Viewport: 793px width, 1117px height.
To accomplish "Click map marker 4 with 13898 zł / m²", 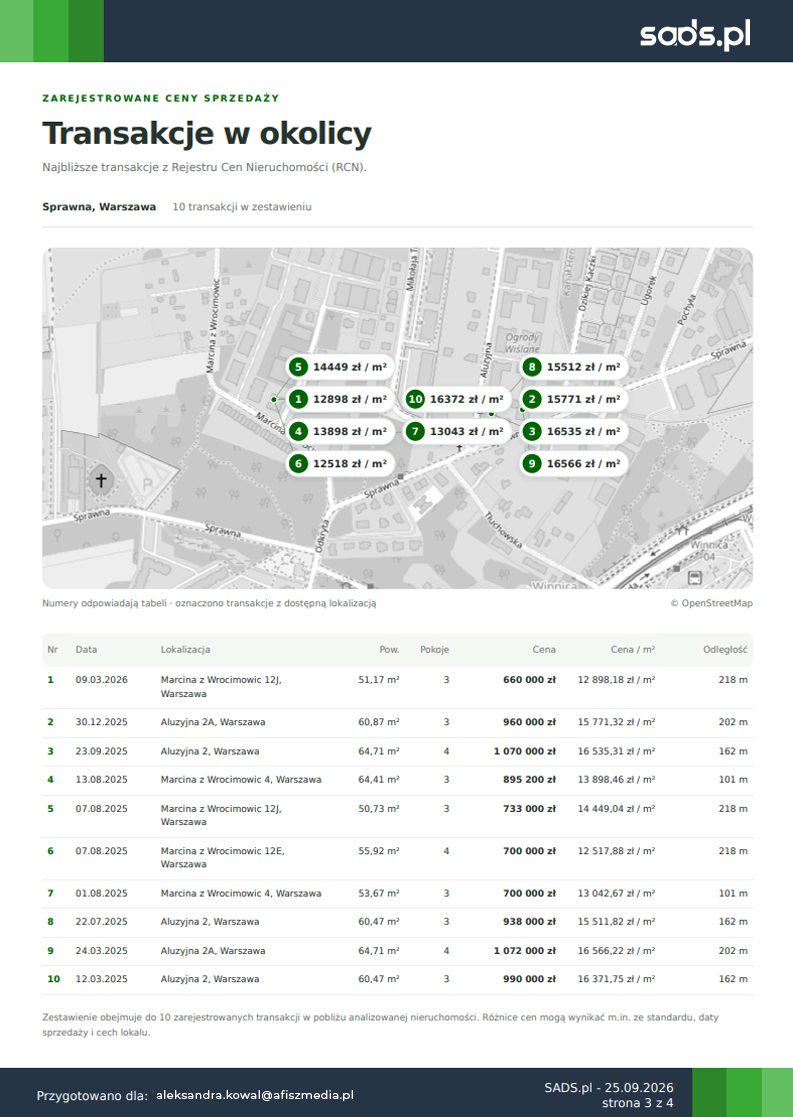I will [340, 431].
